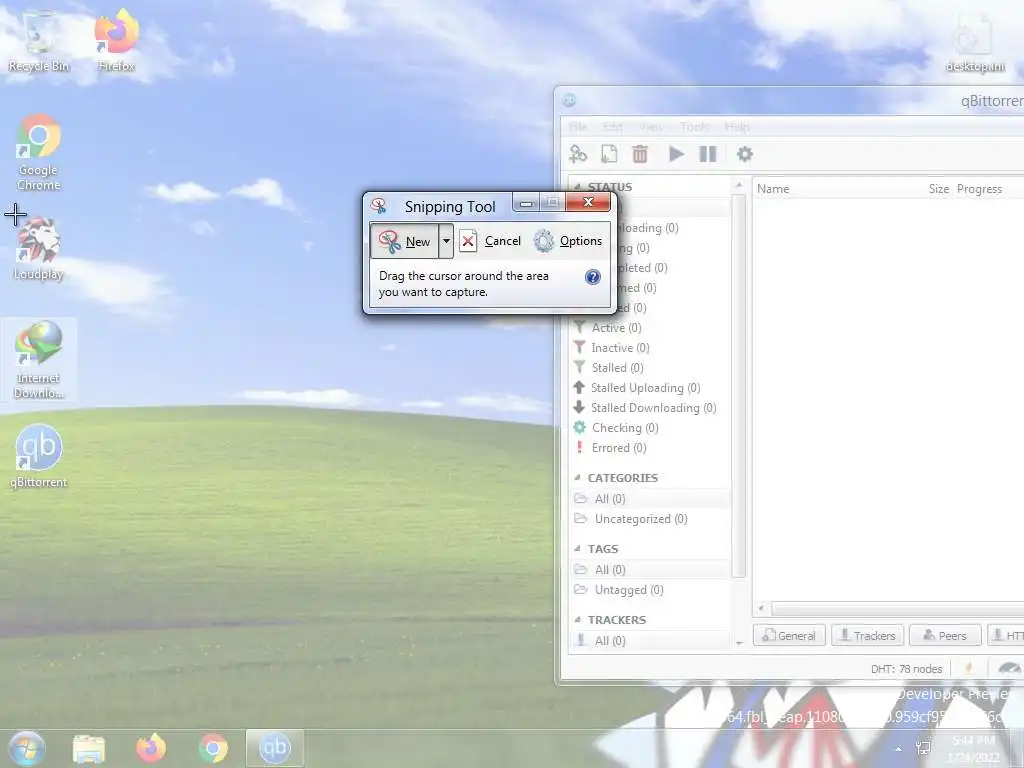Click the Pause icon in qBittorrent toolbar
The width and height of the screenshot is (1024, 768).
pos(708,154)
